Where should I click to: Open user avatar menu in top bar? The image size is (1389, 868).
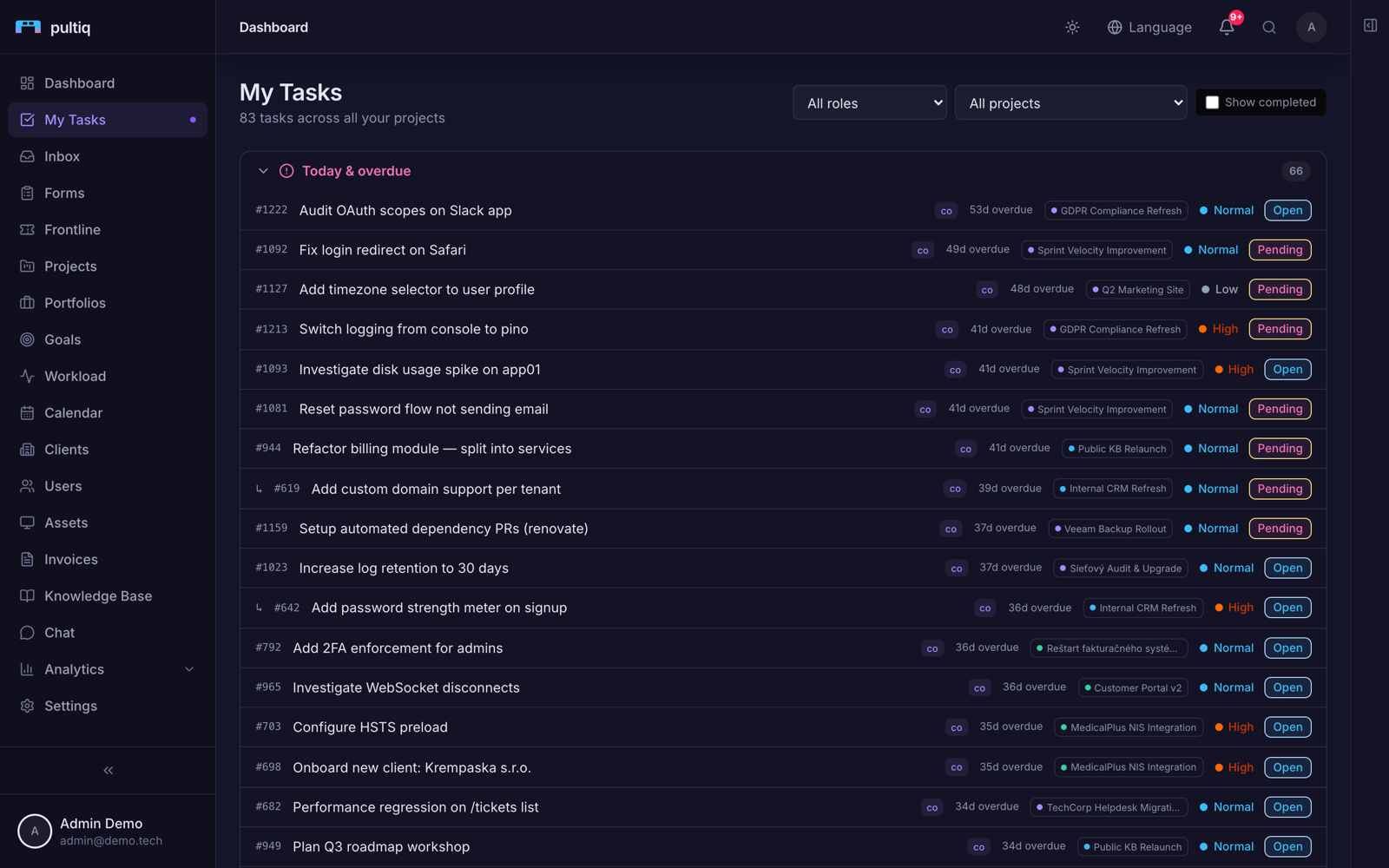(x=1311, y=27)
